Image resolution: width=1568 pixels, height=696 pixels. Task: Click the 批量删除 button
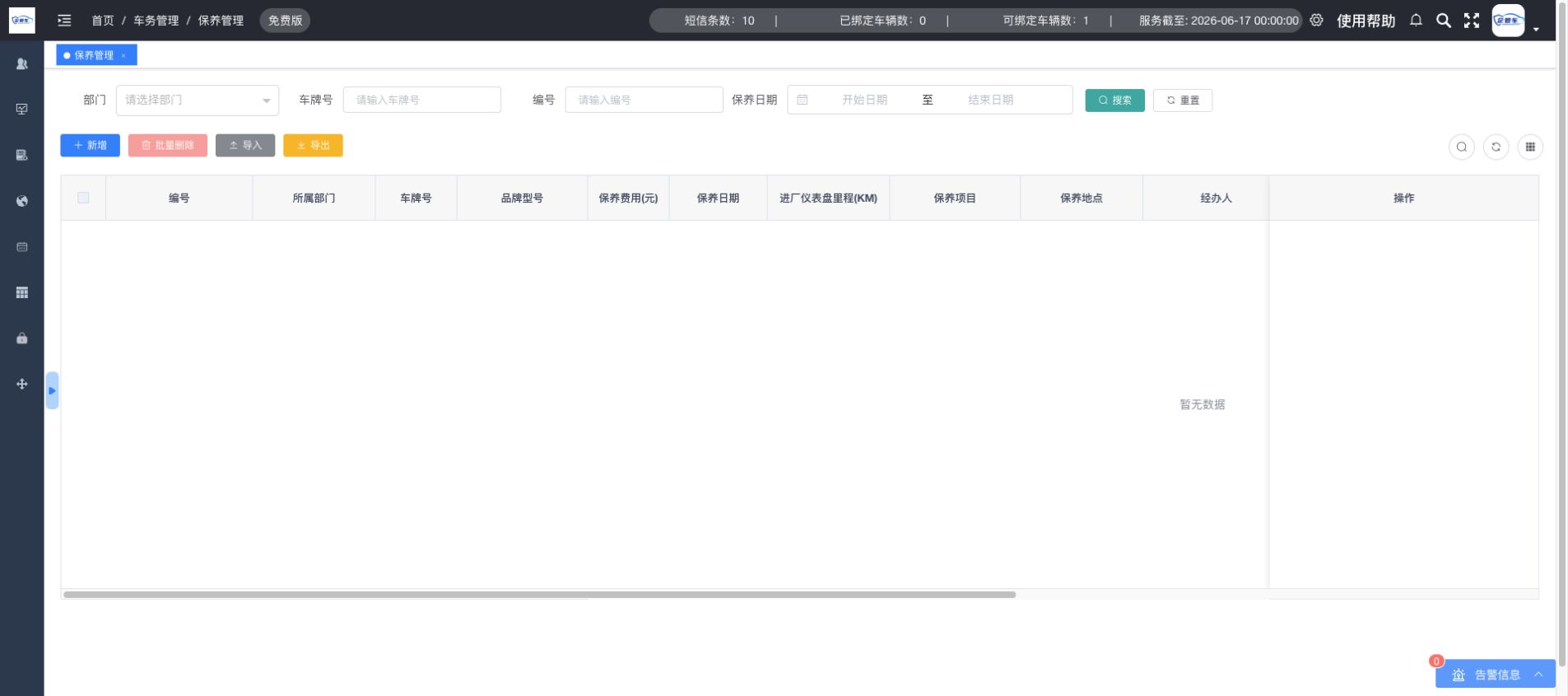click(x=168, y=145)
